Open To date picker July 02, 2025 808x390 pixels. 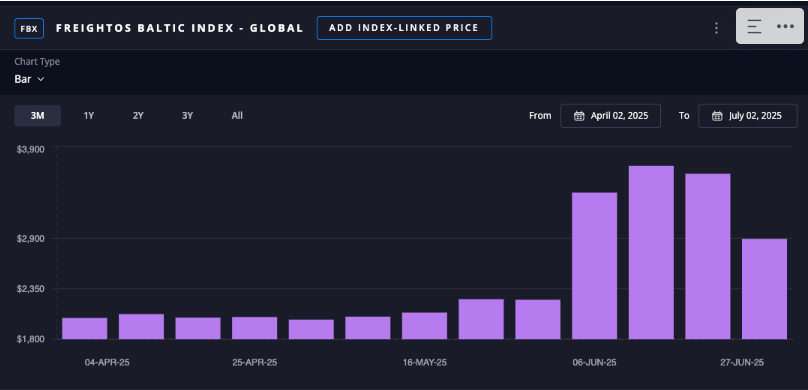pos(748,116)
